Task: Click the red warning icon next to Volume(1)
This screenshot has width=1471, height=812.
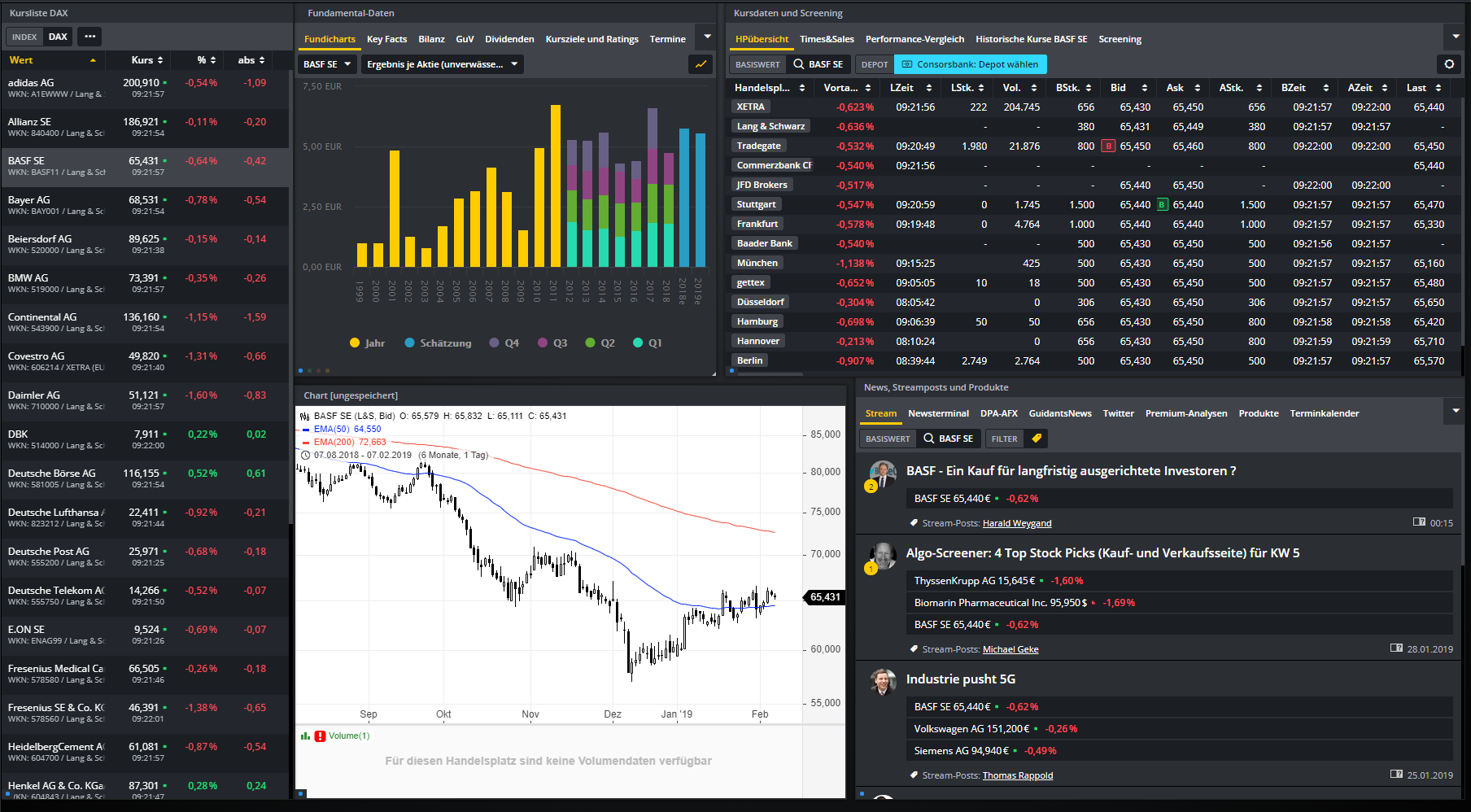Action: (x=321, y=736)
